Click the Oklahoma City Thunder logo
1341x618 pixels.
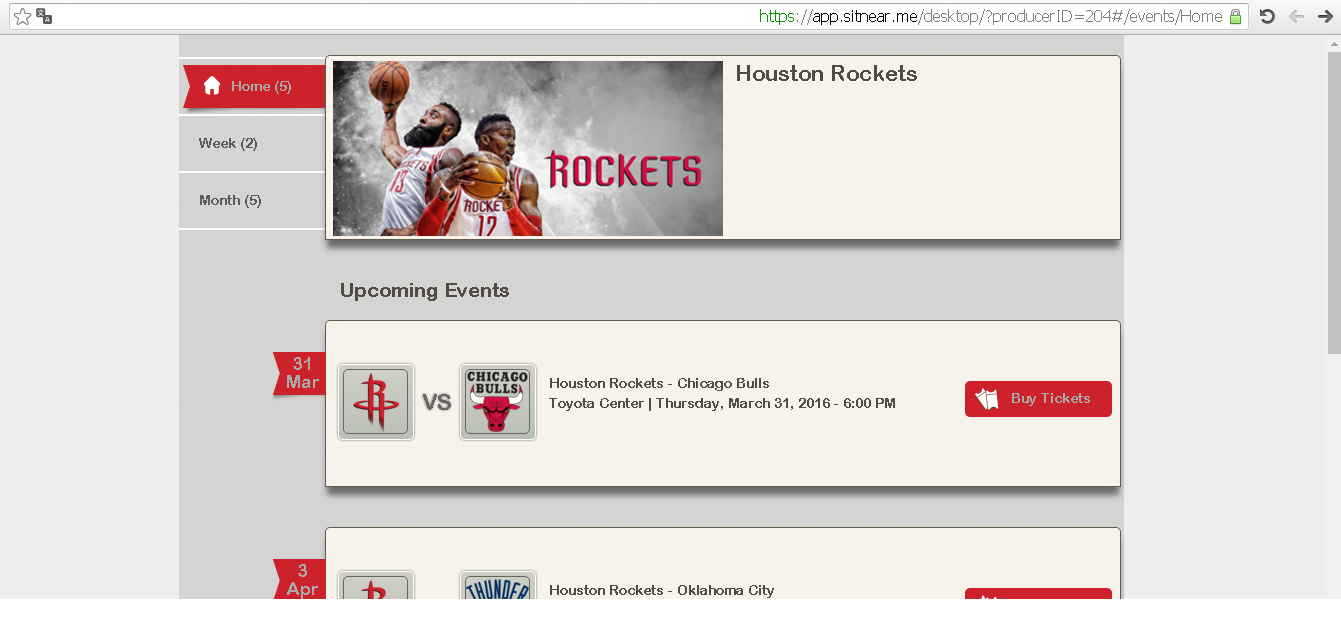pos(498,585)
